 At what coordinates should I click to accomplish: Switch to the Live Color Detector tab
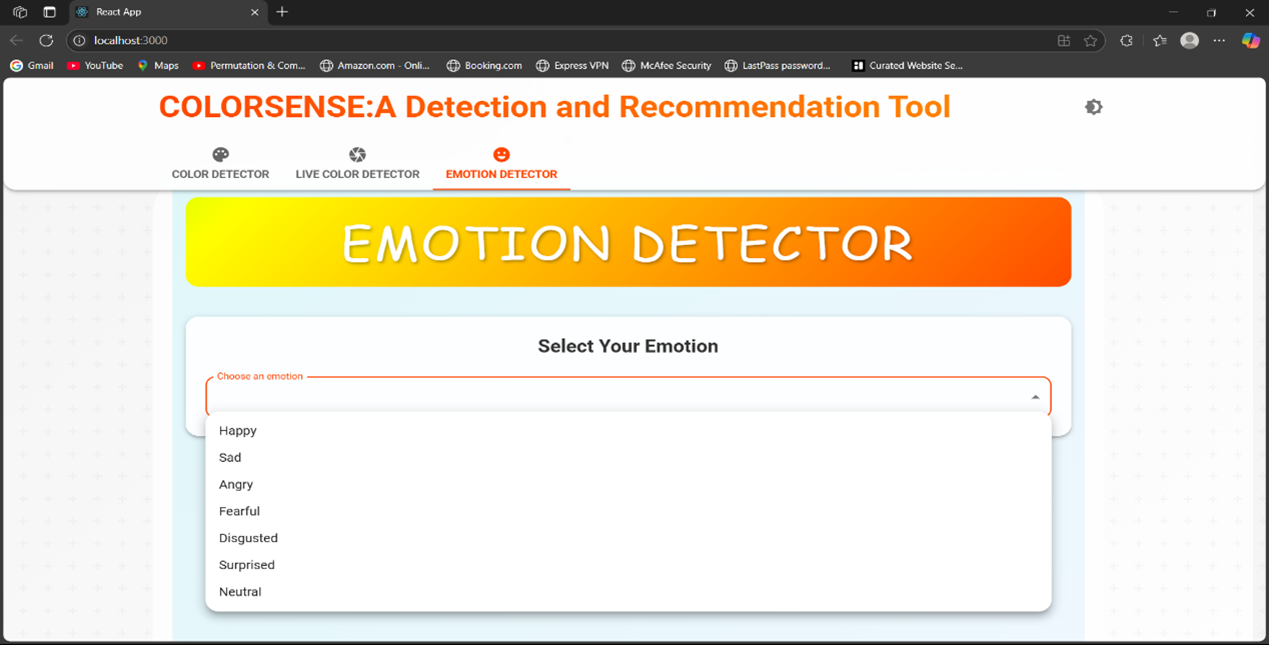point(357,174)
